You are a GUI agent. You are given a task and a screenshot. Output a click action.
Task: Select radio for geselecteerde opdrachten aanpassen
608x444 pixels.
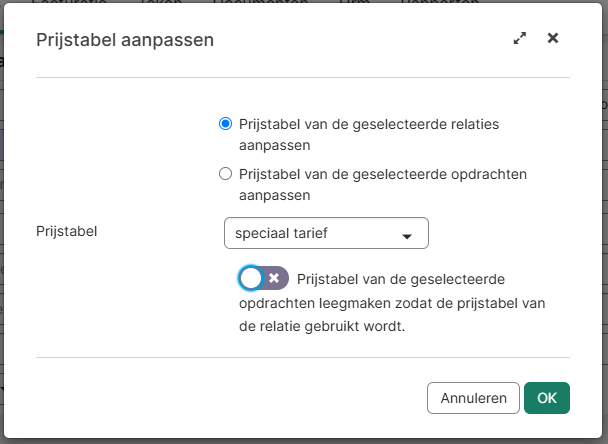pos(225,174)
